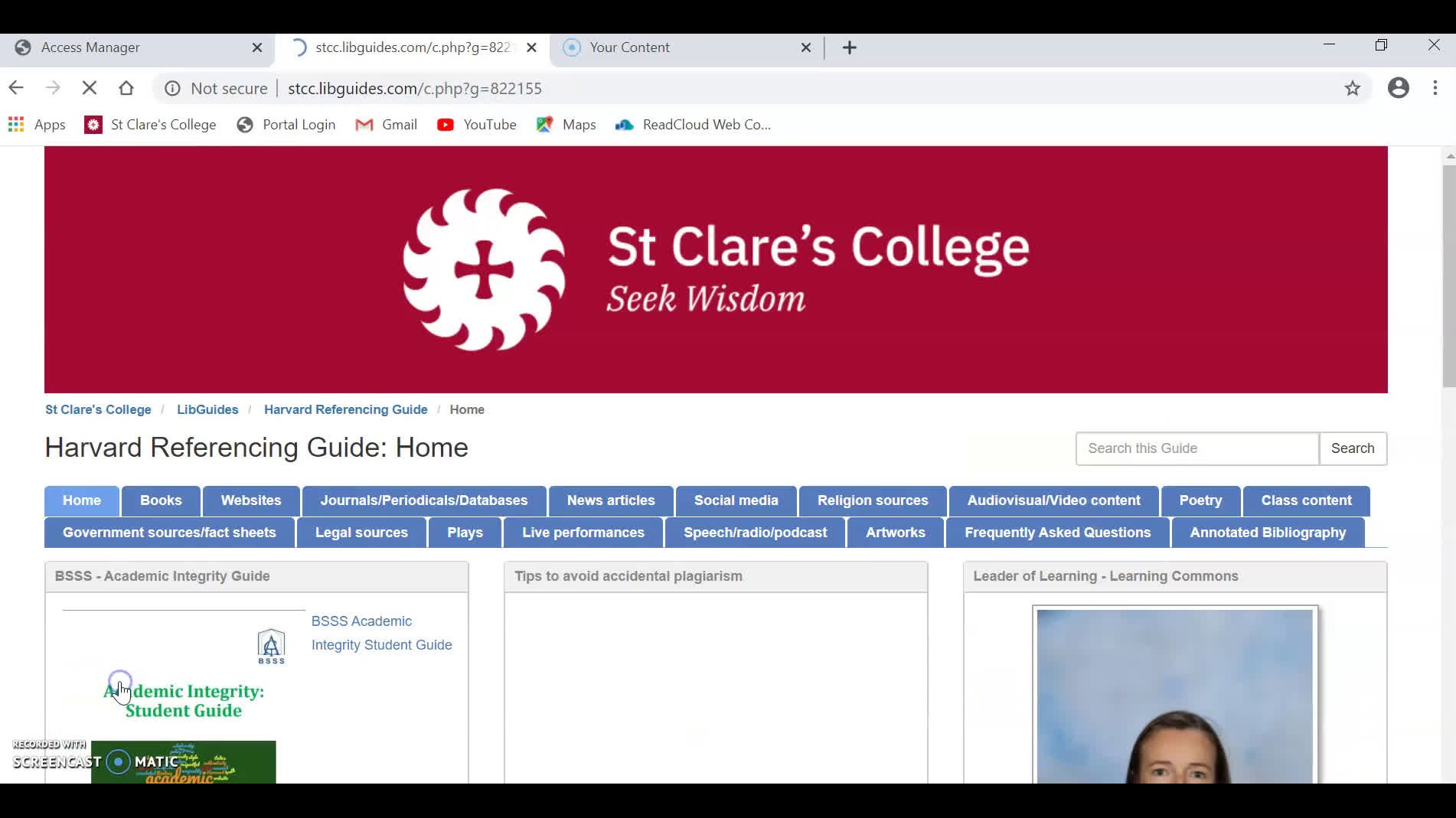Open the YouTube bookmark
1456x818 pixels.
point(477,125)
